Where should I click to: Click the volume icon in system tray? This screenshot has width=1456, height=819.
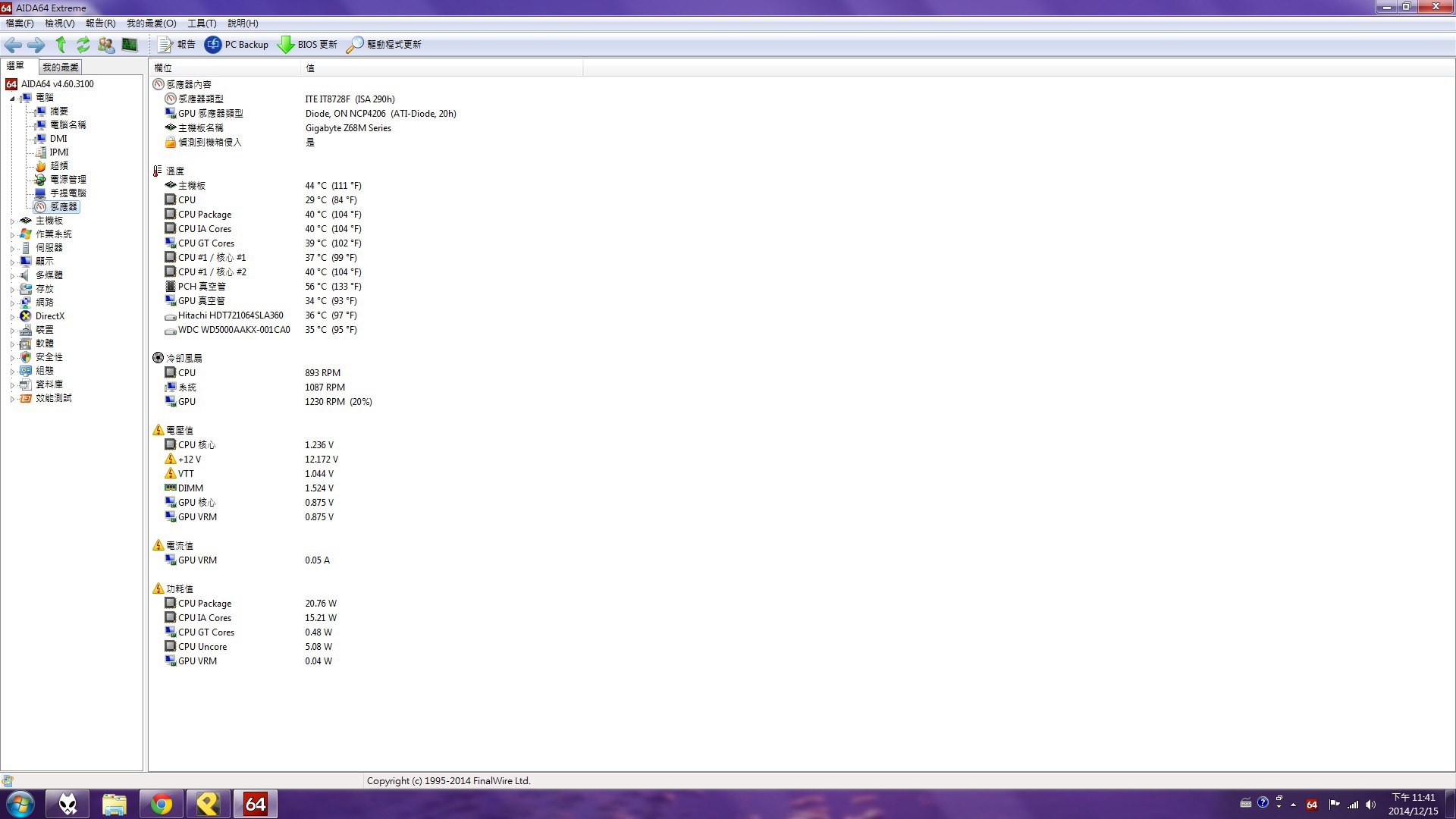(1371, 805)
